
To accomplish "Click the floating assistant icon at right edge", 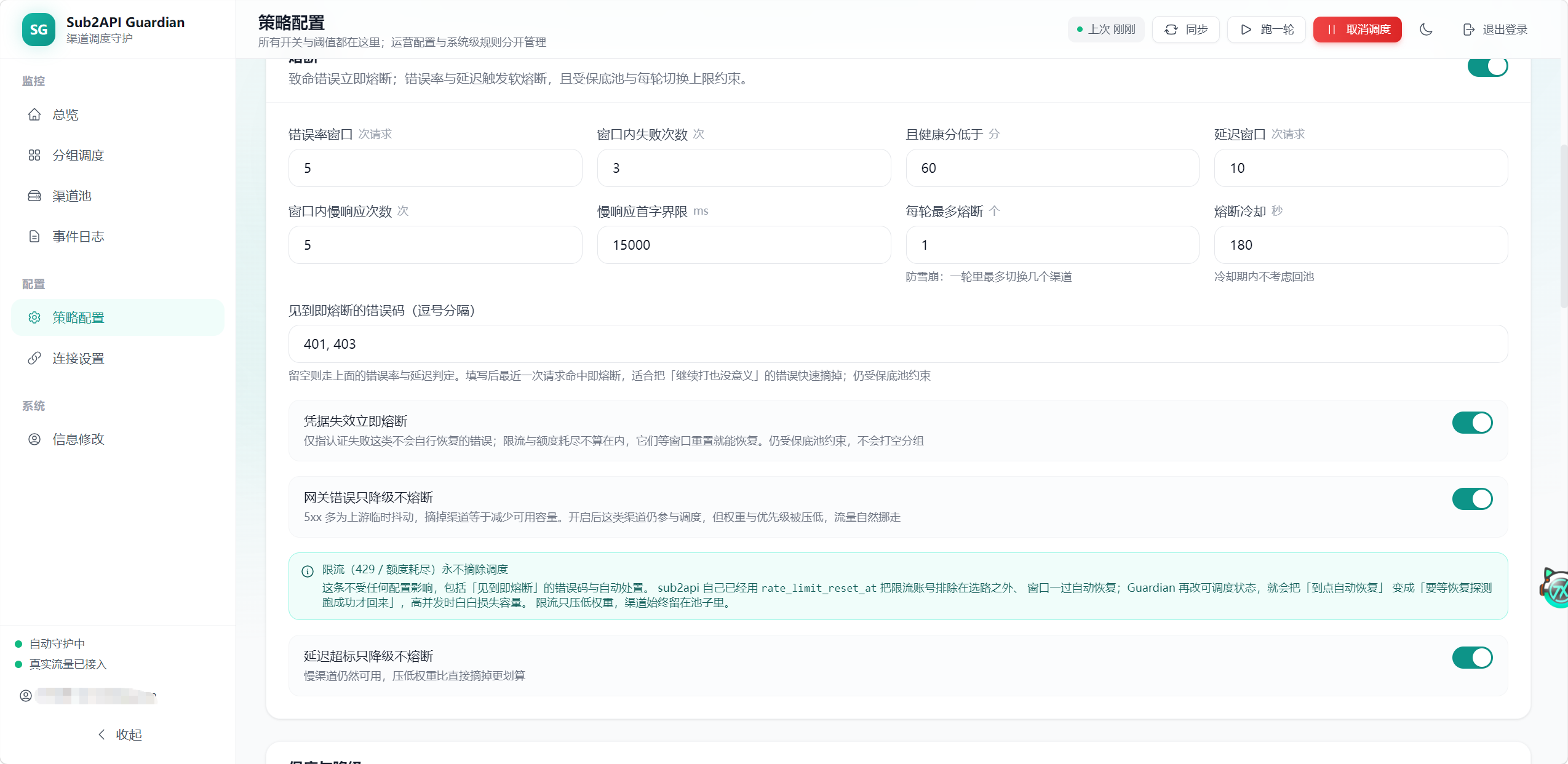I will coord(1555,589).
